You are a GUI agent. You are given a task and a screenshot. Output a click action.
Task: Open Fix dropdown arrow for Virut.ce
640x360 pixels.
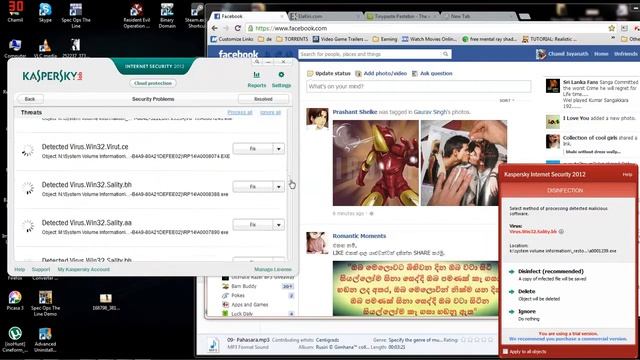[279, 149]
